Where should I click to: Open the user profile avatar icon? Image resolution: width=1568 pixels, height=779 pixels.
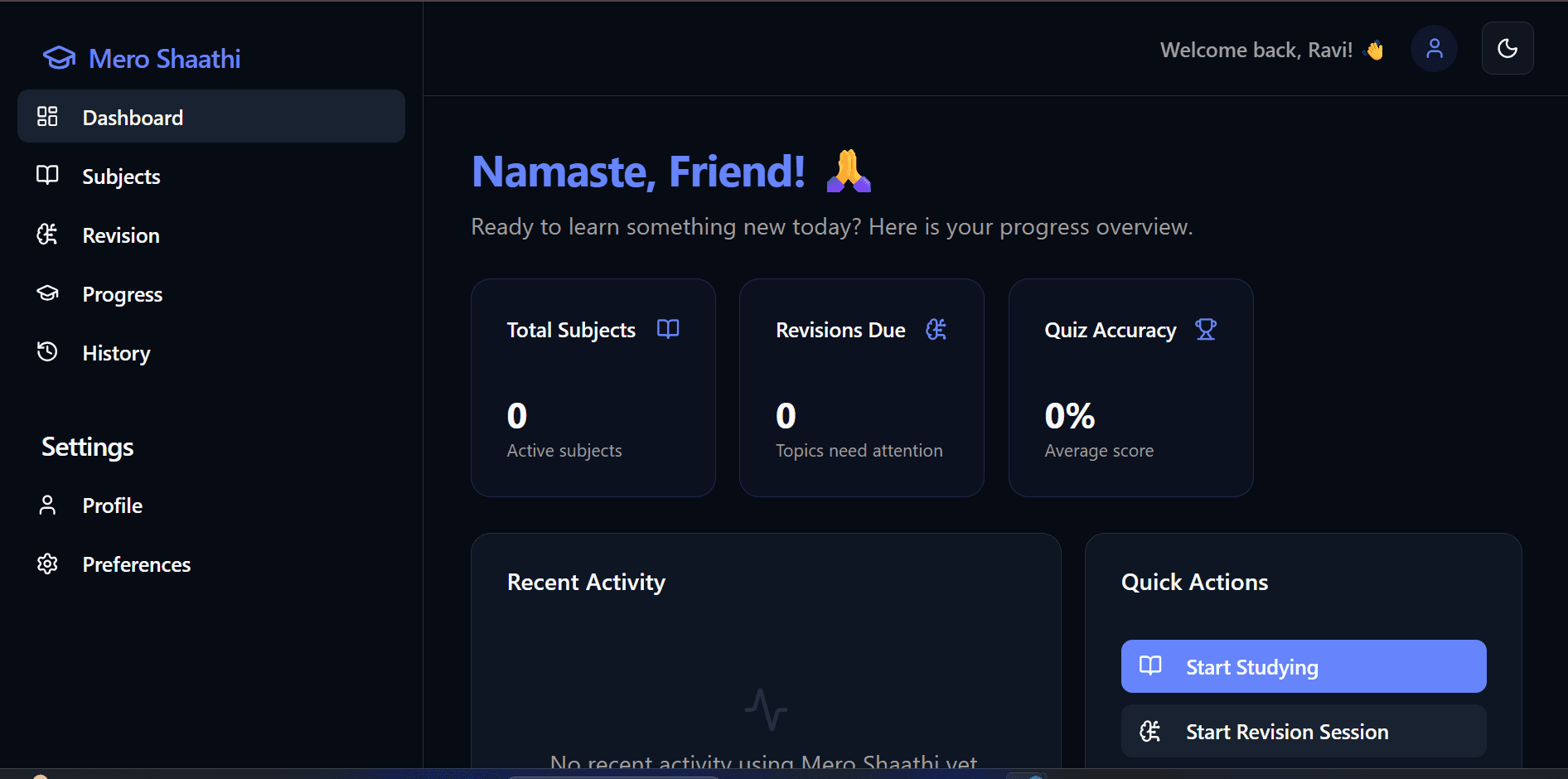(1434, 49)
